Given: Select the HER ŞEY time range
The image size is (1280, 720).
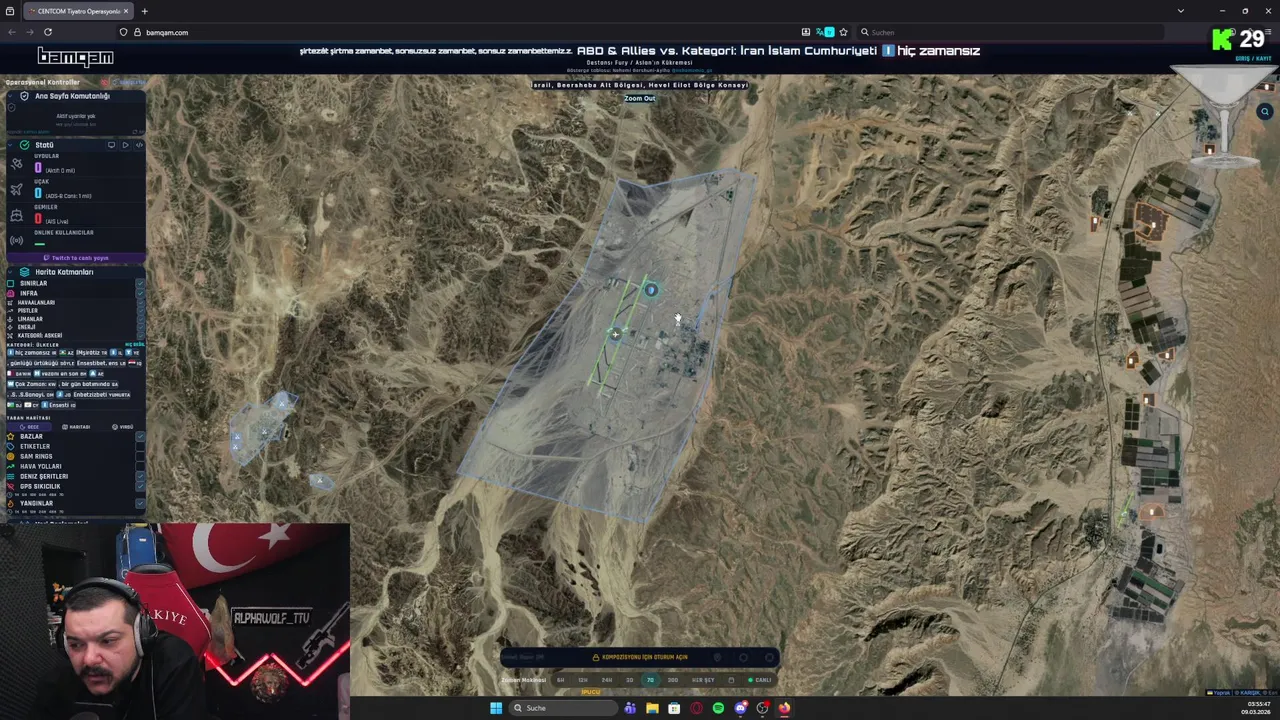Looking at the screenshot, I should [703, 680].
